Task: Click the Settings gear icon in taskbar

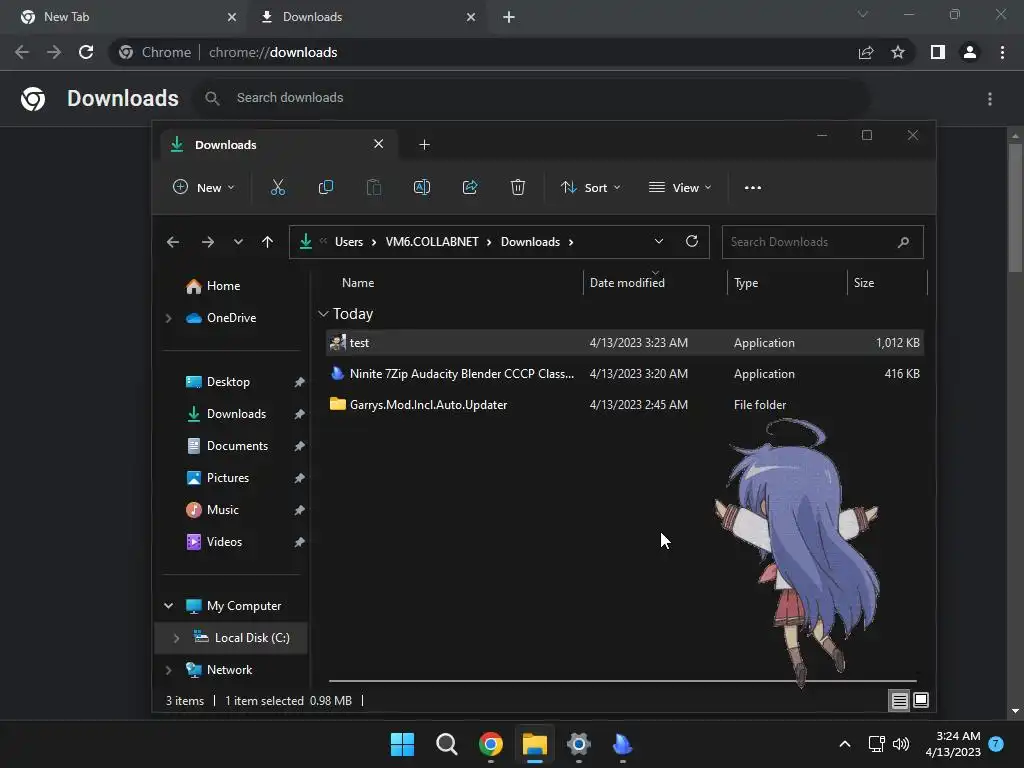Action: (x=579, y=744)
